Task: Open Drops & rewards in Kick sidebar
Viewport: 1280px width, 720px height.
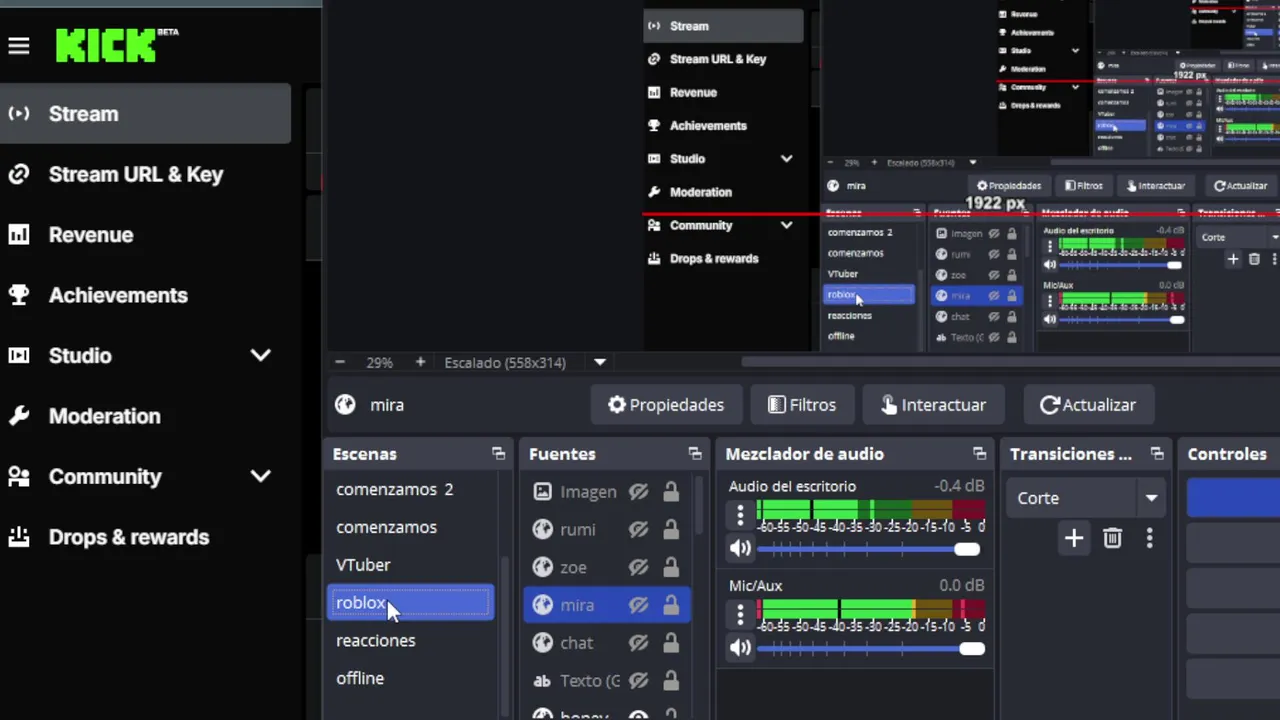Action: [x=129, y=537]
